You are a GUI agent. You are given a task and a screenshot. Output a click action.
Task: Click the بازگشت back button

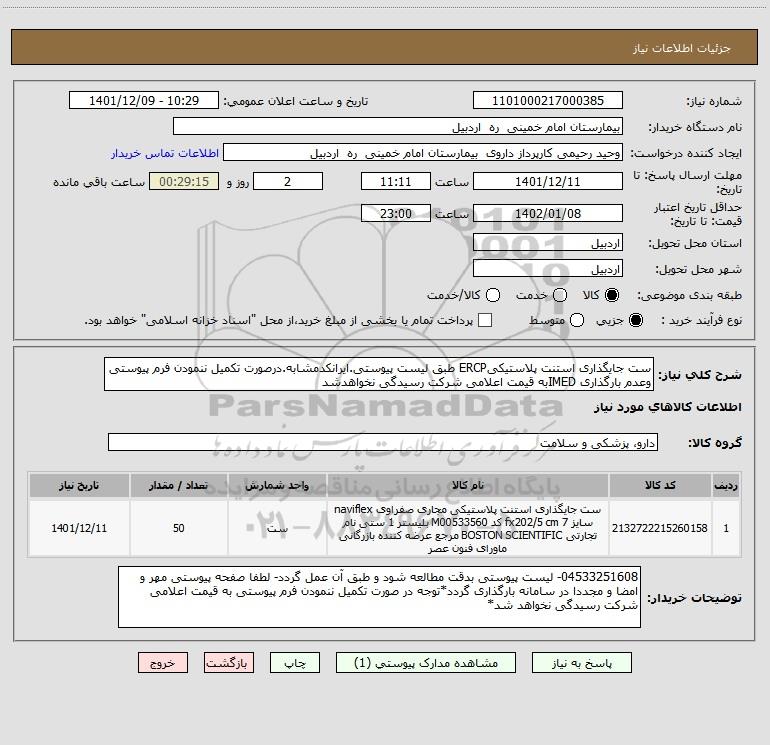click(229, 663)
